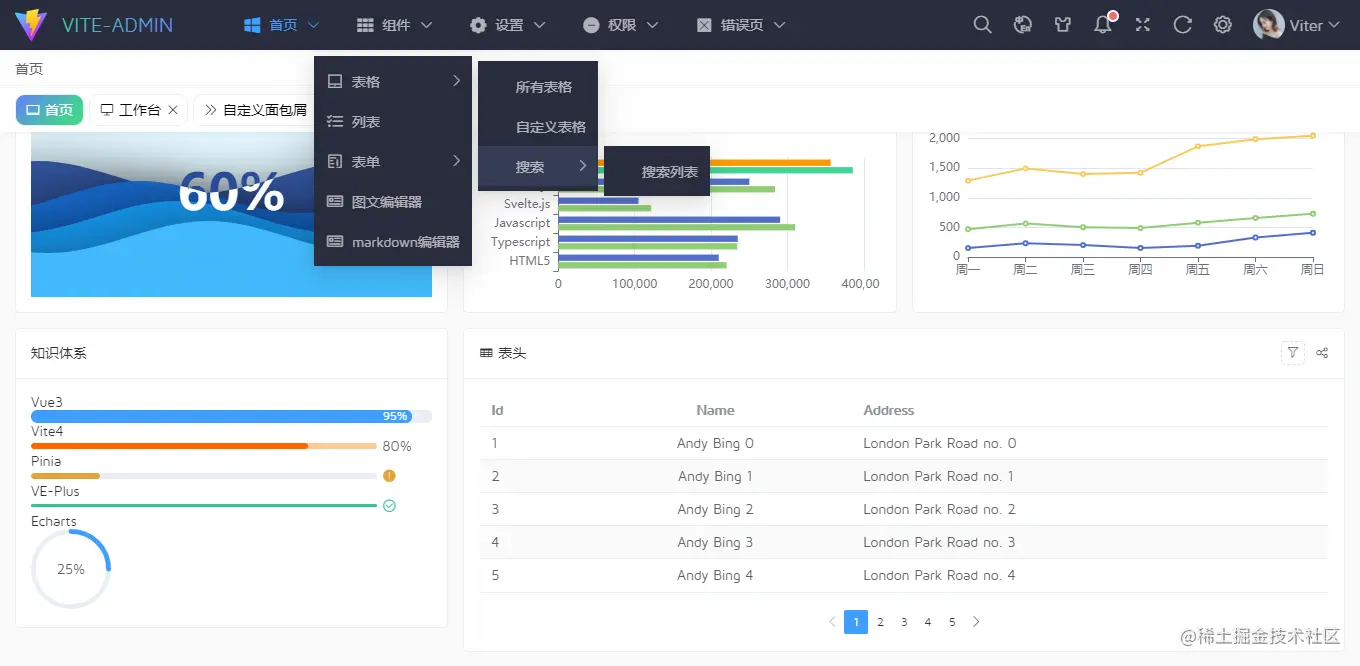The width and height of the screenshot is (1360, 666).
Task: Open the notification bell
Action: pyautogui.click(x=1103, y=25)
